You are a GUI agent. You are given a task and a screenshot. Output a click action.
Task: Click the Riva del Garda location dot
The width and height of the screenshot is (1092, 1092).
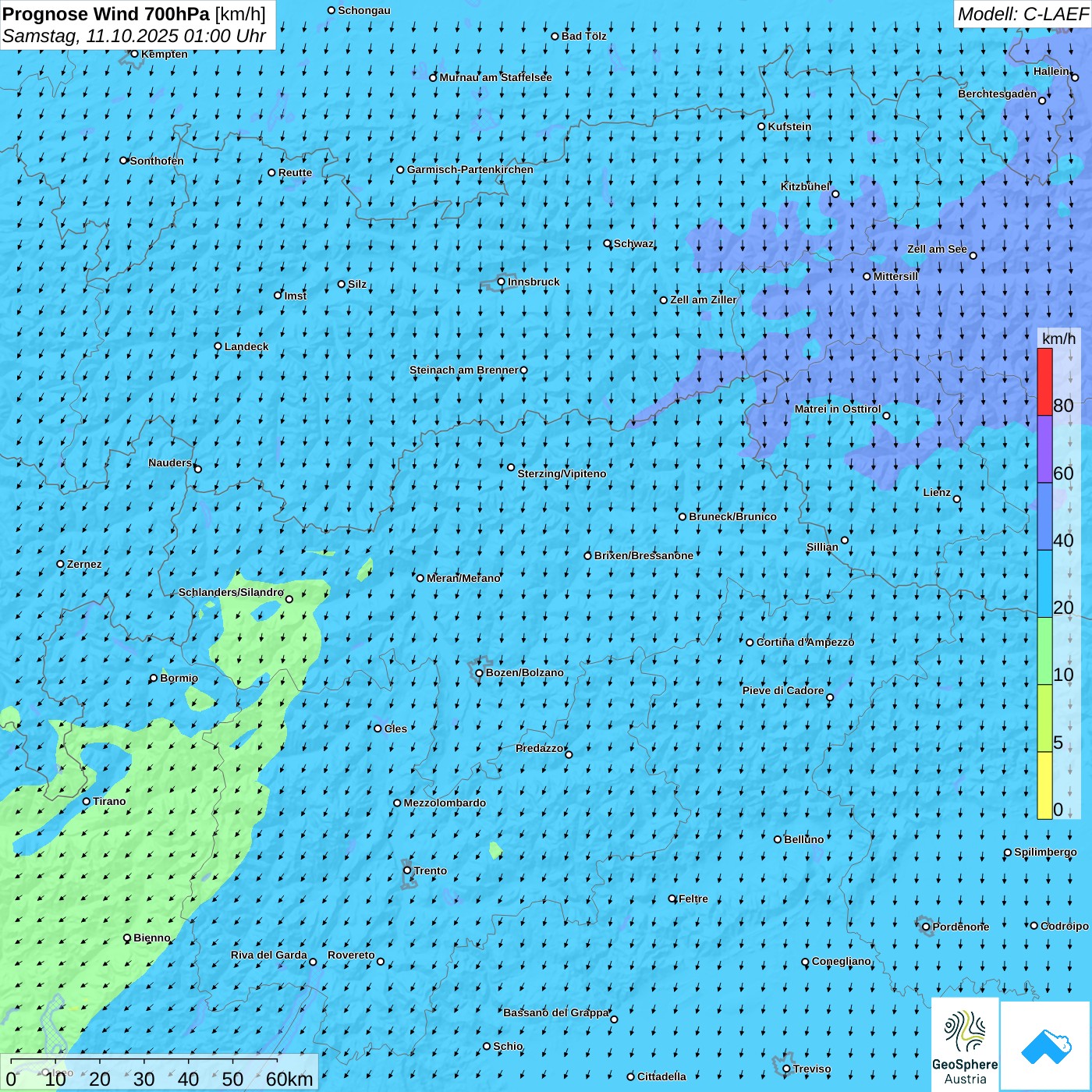click(313, 962)
